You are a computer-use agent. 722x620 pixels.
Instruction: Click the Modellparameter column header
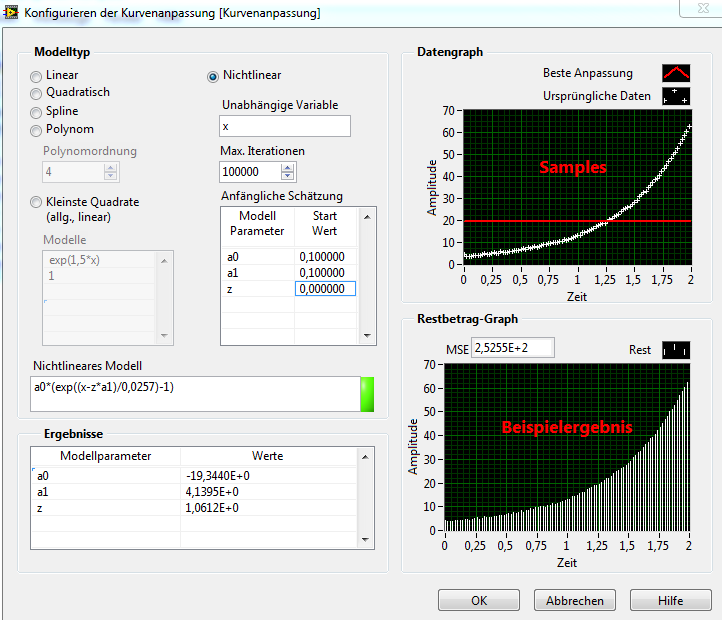[106, 456]
